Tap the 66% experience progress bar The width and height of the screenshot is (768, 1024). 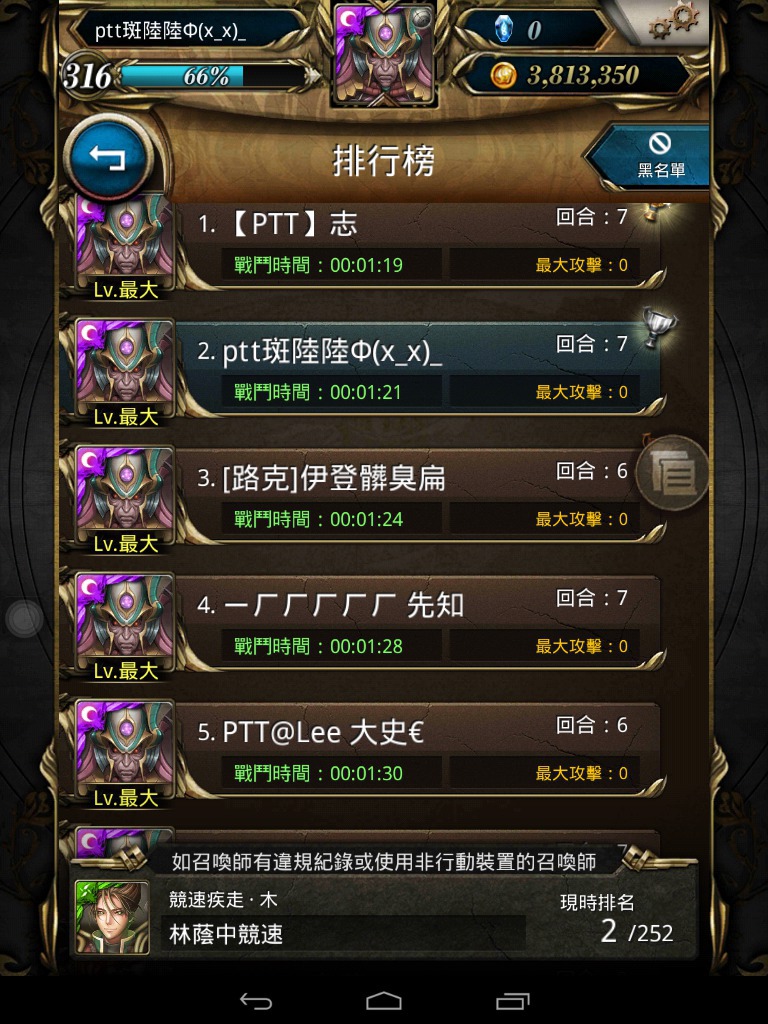point(213,76)
